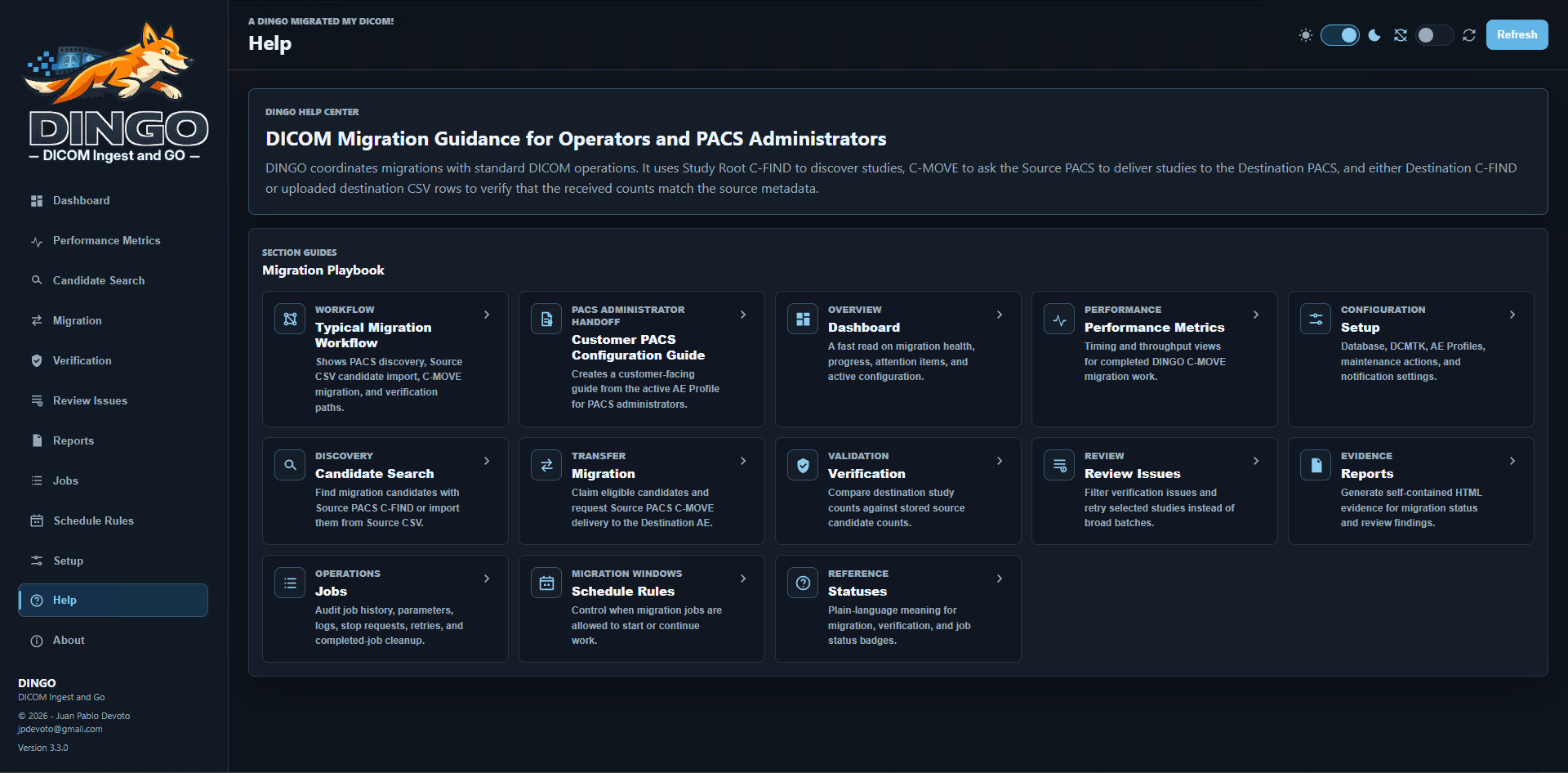Click the Verification shield icon in card
The image size is (1568, 773).
tap(803, 465)
